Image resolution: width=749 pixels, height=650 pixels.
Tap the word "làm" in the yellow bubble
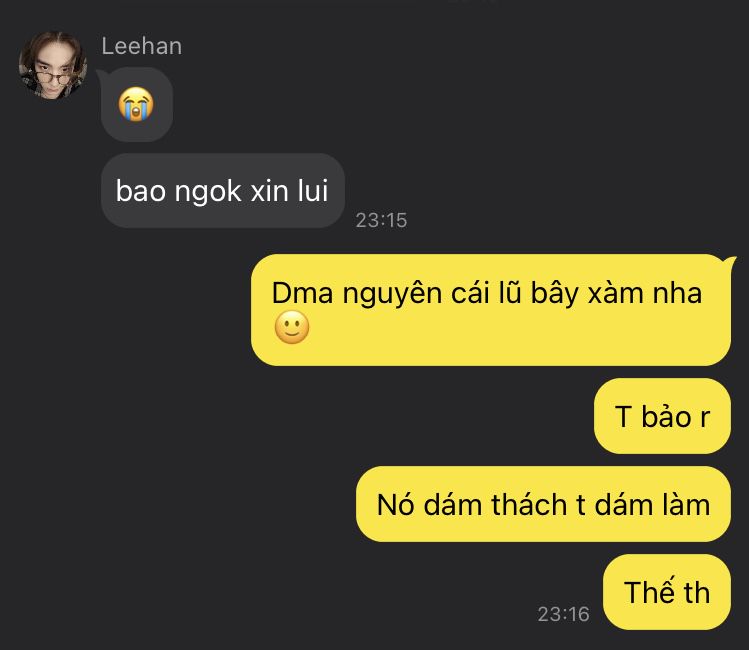(686, 504)
